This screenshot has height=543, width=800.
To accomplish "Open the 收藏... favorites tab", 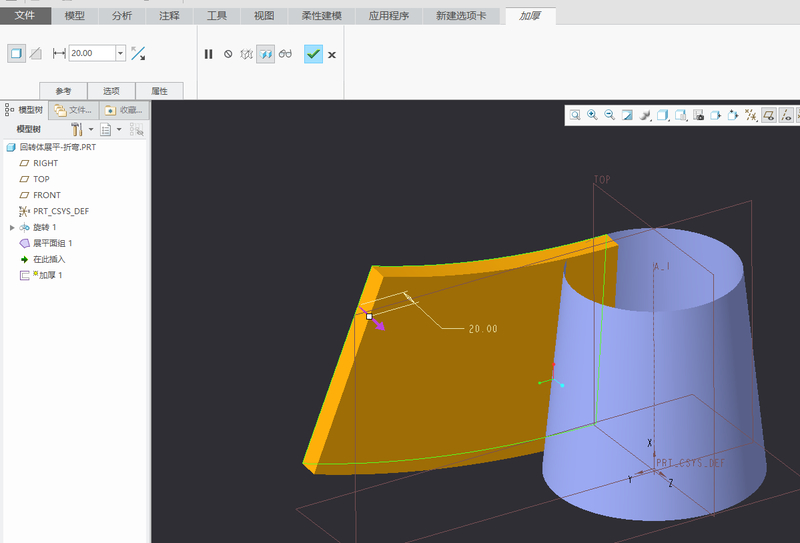I will coord(124,110).
